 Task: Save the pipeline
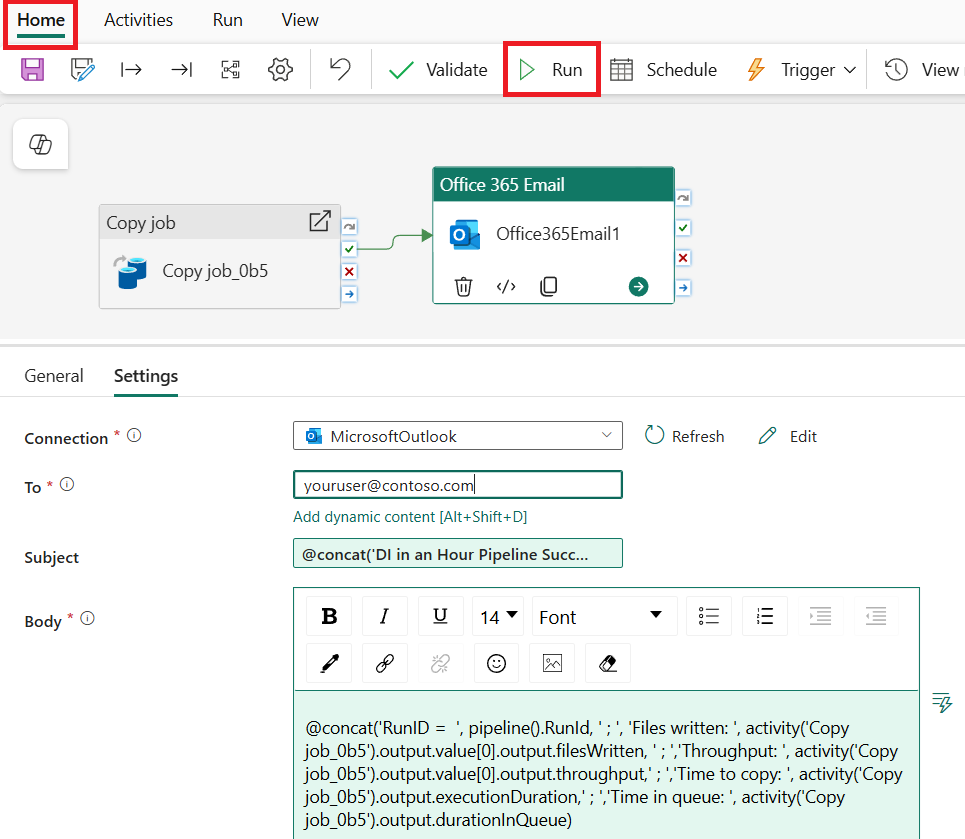pos(31,69)
